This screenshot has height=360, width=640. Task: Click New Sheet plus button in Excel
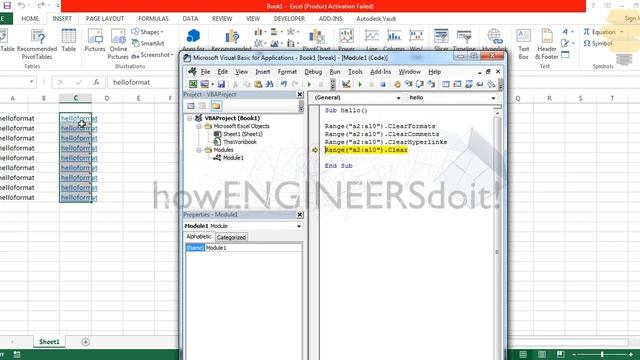[85, 342]
